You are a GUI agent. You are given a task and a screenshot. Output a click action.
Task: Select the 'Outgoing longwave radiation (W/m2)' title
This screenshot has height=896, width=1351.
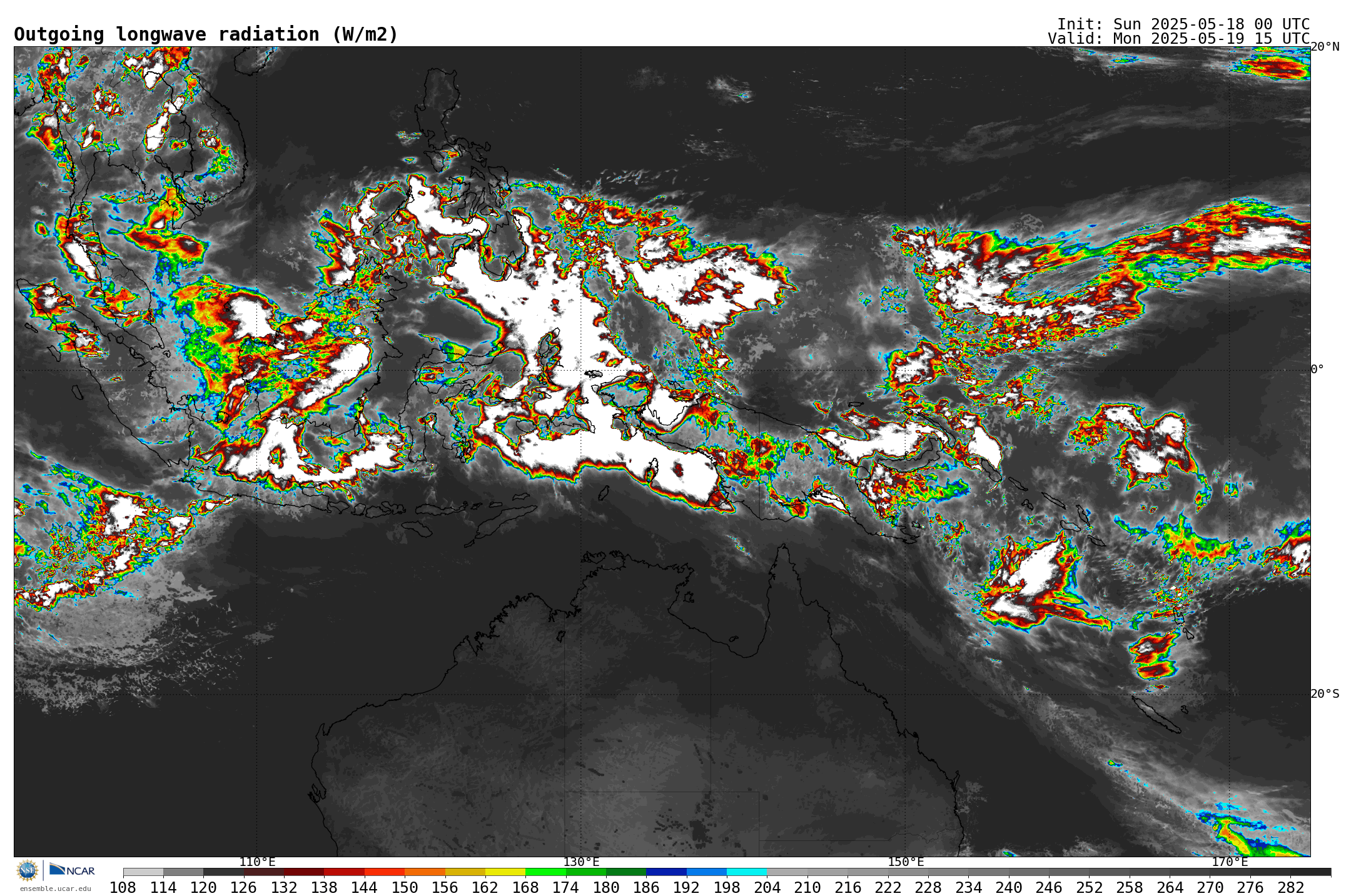pyautogui.click(x=206, y=34)
